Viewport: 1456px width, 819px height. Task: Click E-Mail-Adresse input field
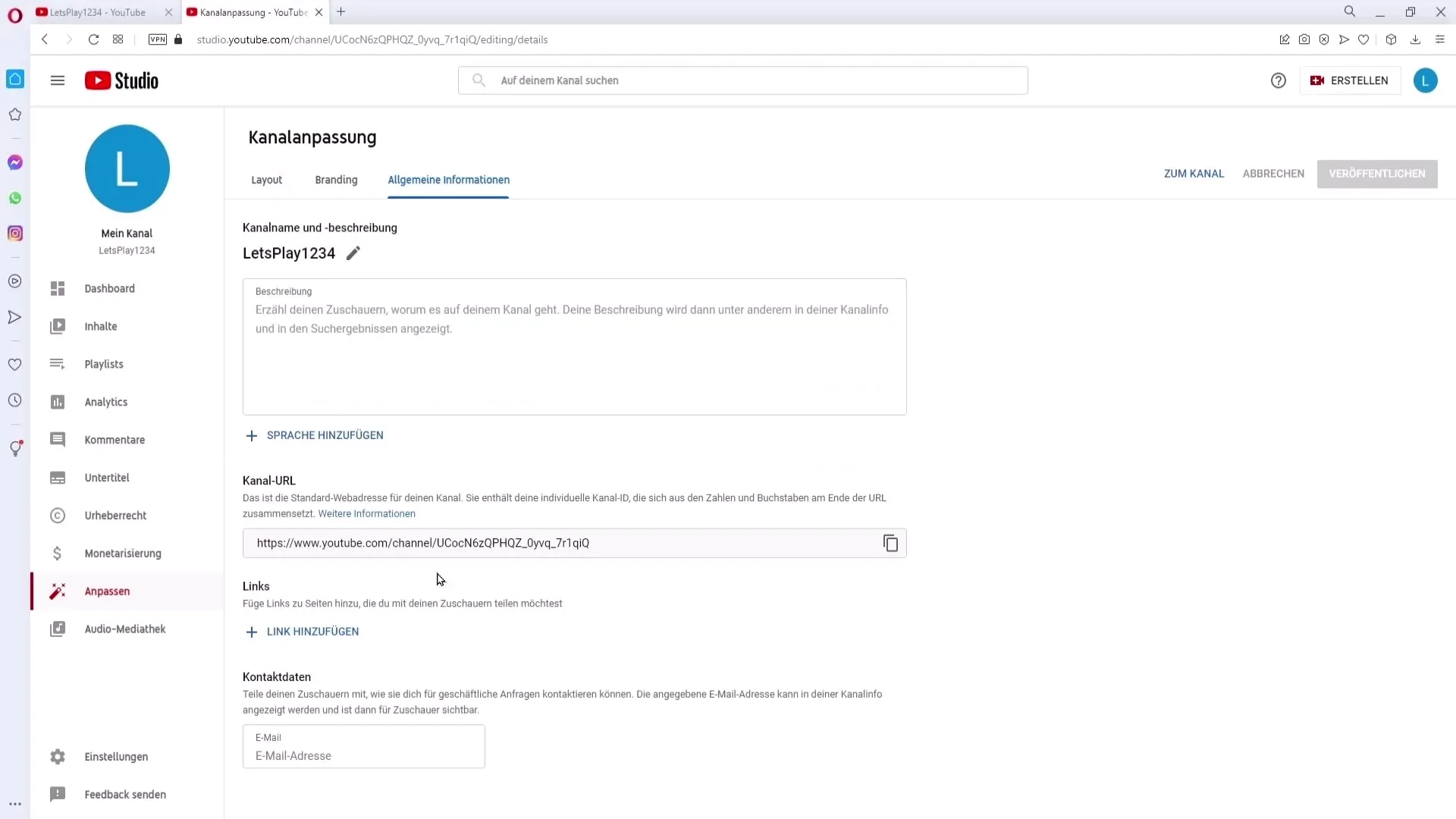[363, 755]
